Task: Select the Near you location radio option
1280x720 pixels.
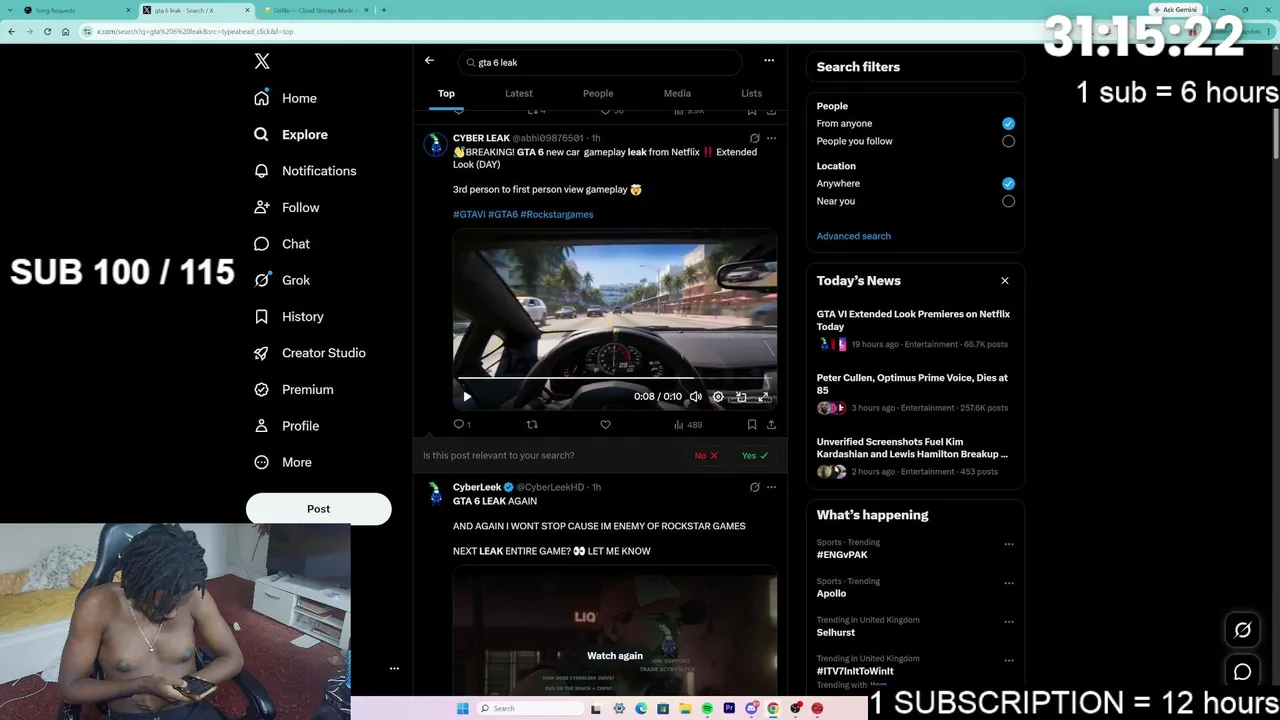Action: pos(1008,201)
